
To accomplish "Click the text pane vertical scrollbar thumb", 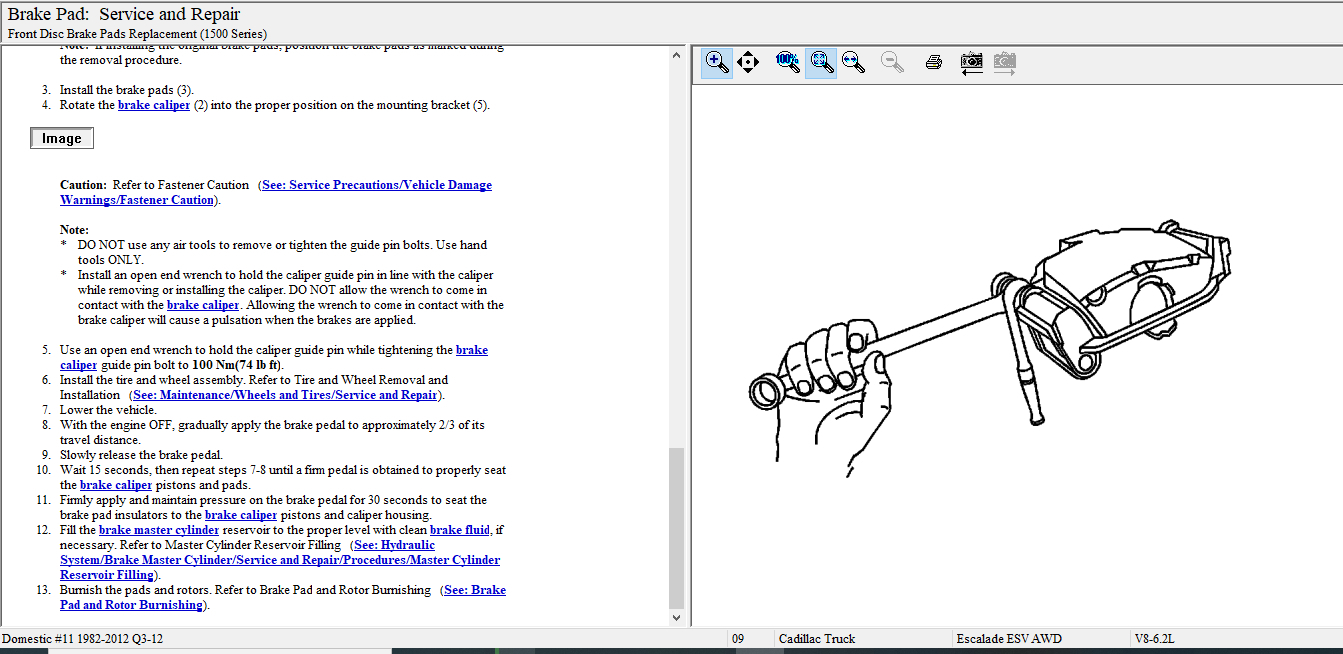I will point(677,527).
